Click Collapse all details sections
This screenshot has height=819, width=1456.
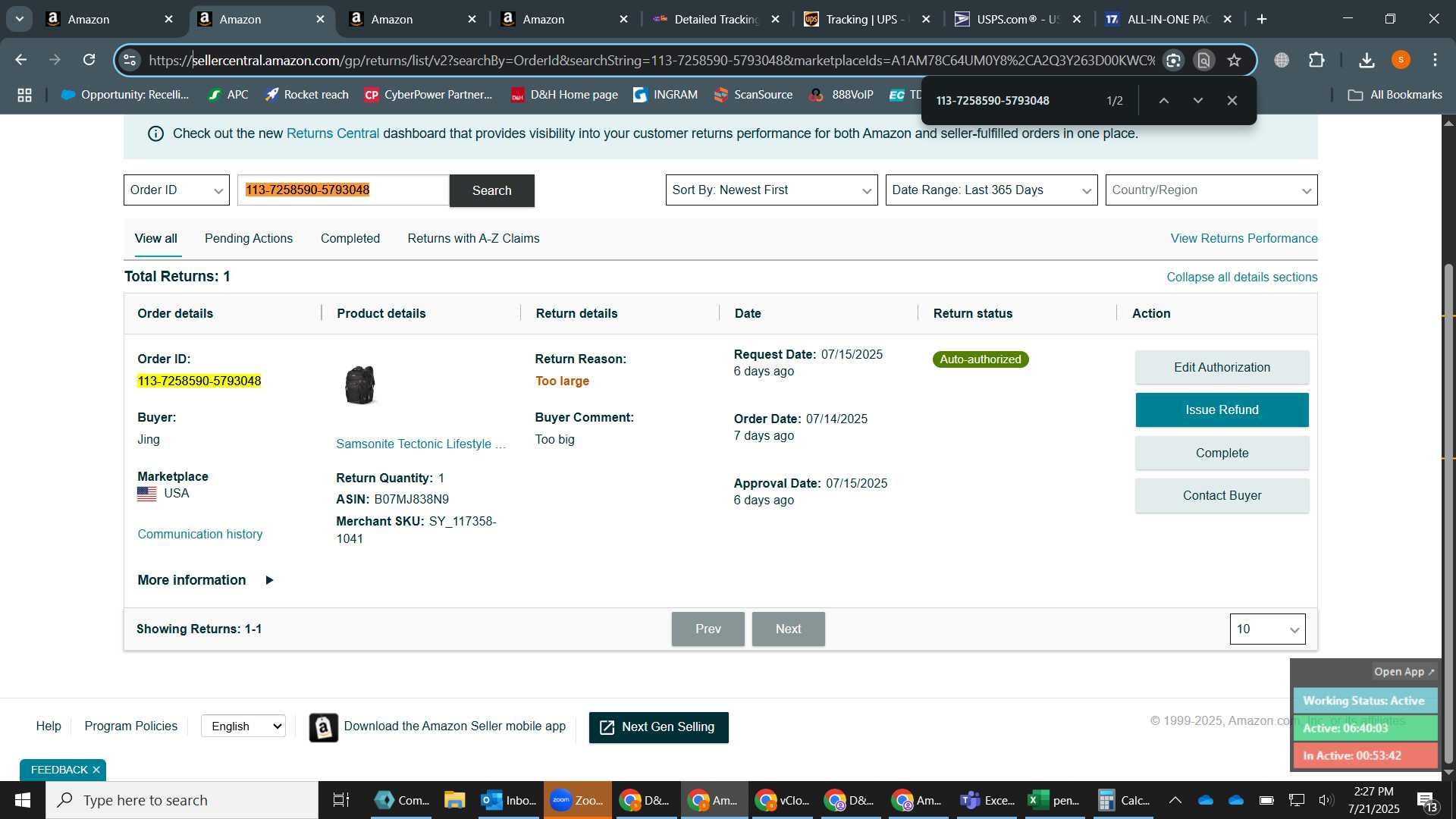[x=1241, y=277]
